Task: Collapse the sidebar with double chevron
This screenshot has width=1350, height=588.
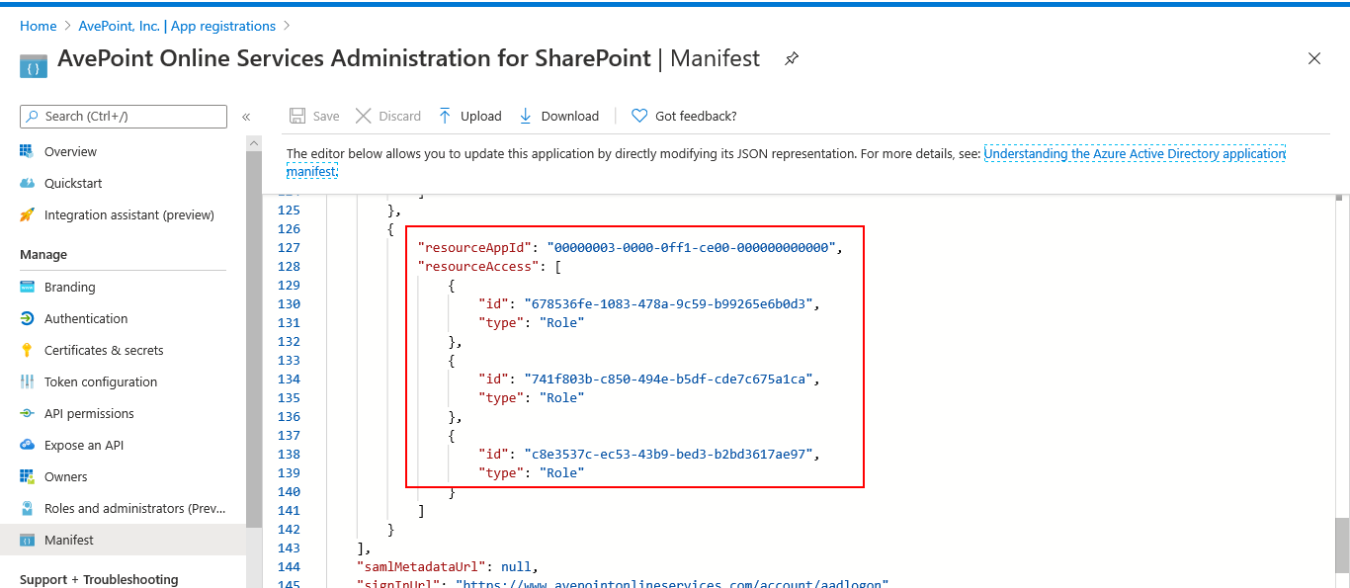Action: (246, 117)
